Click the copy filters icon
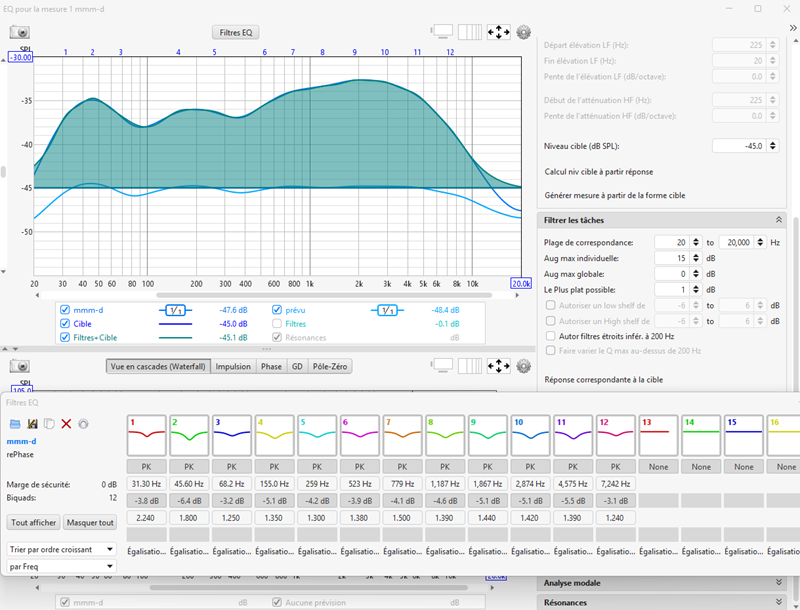800x610 pixels. pyautogui.click(x=49, y=424)
